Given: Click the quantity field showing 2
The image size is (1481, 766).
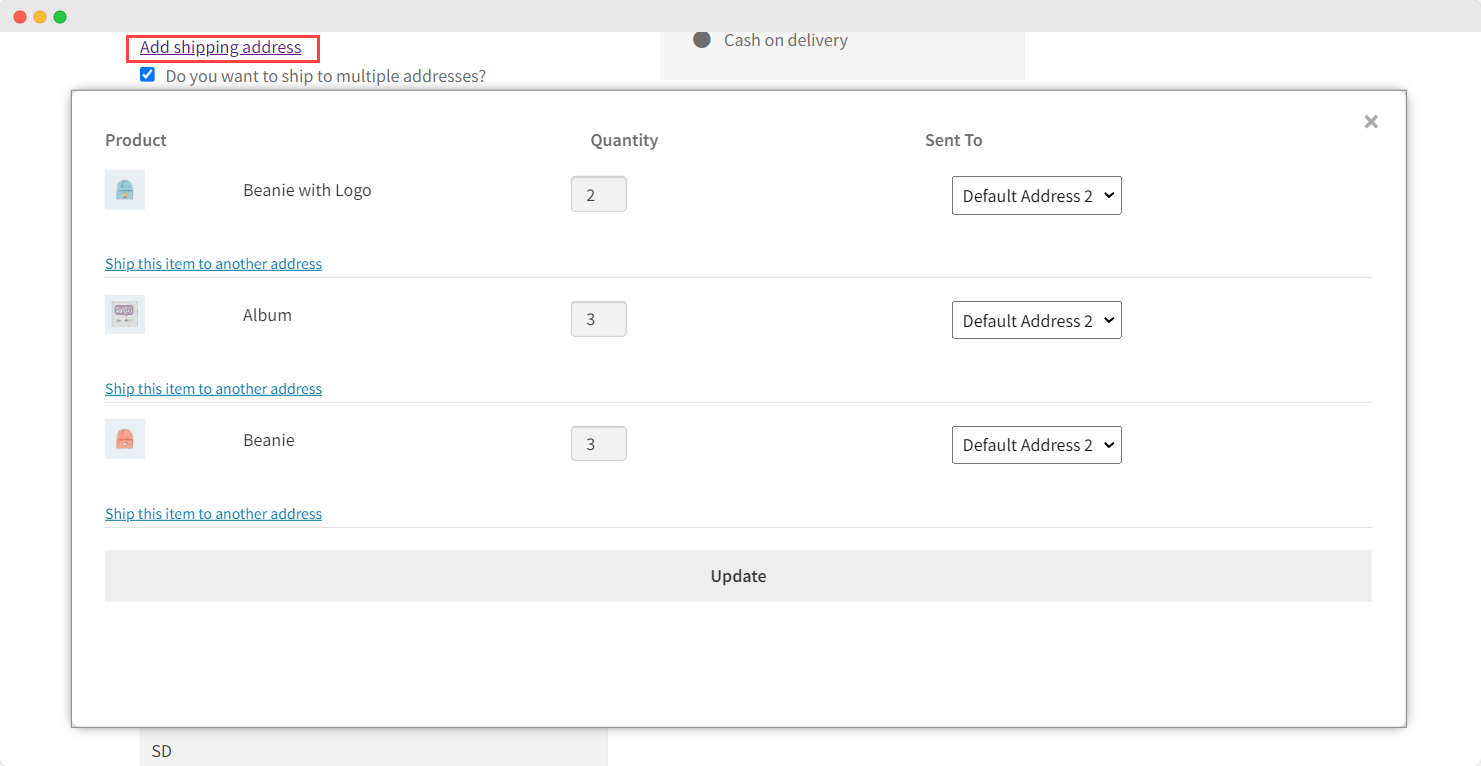Looking at the screenshot, I should tap(598, 193).
